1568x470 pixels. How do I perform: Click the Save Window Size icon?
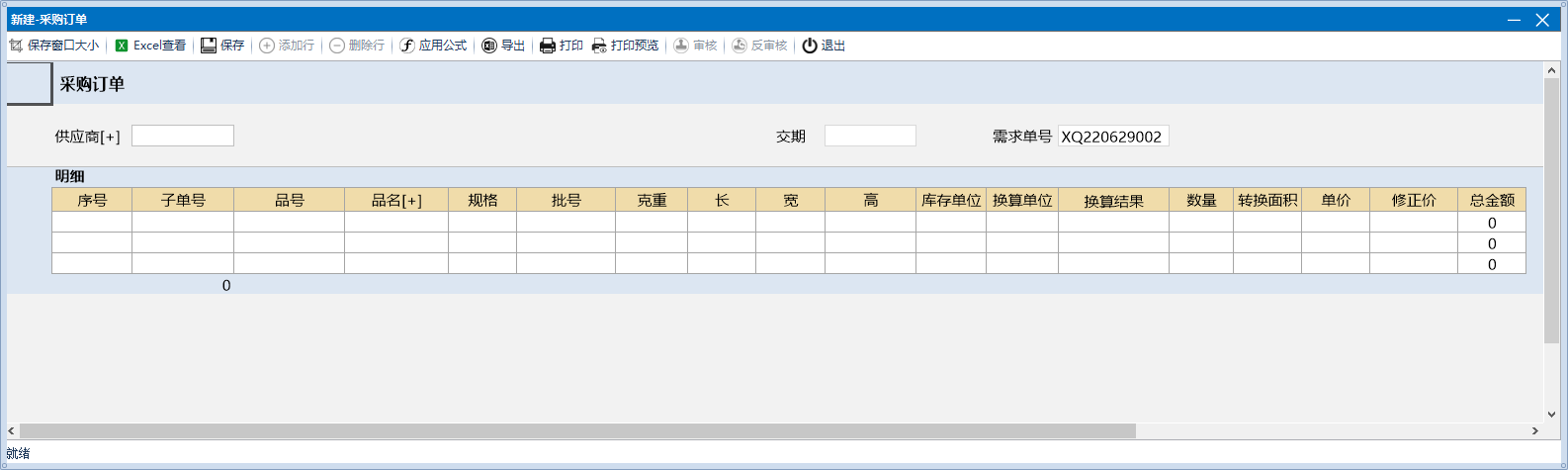coord(16,46)
